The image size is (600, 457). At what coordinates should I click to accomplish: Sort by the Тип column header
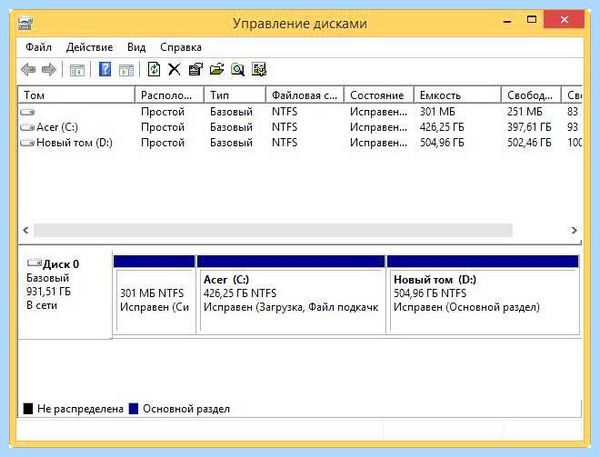[x=235, y=95]
